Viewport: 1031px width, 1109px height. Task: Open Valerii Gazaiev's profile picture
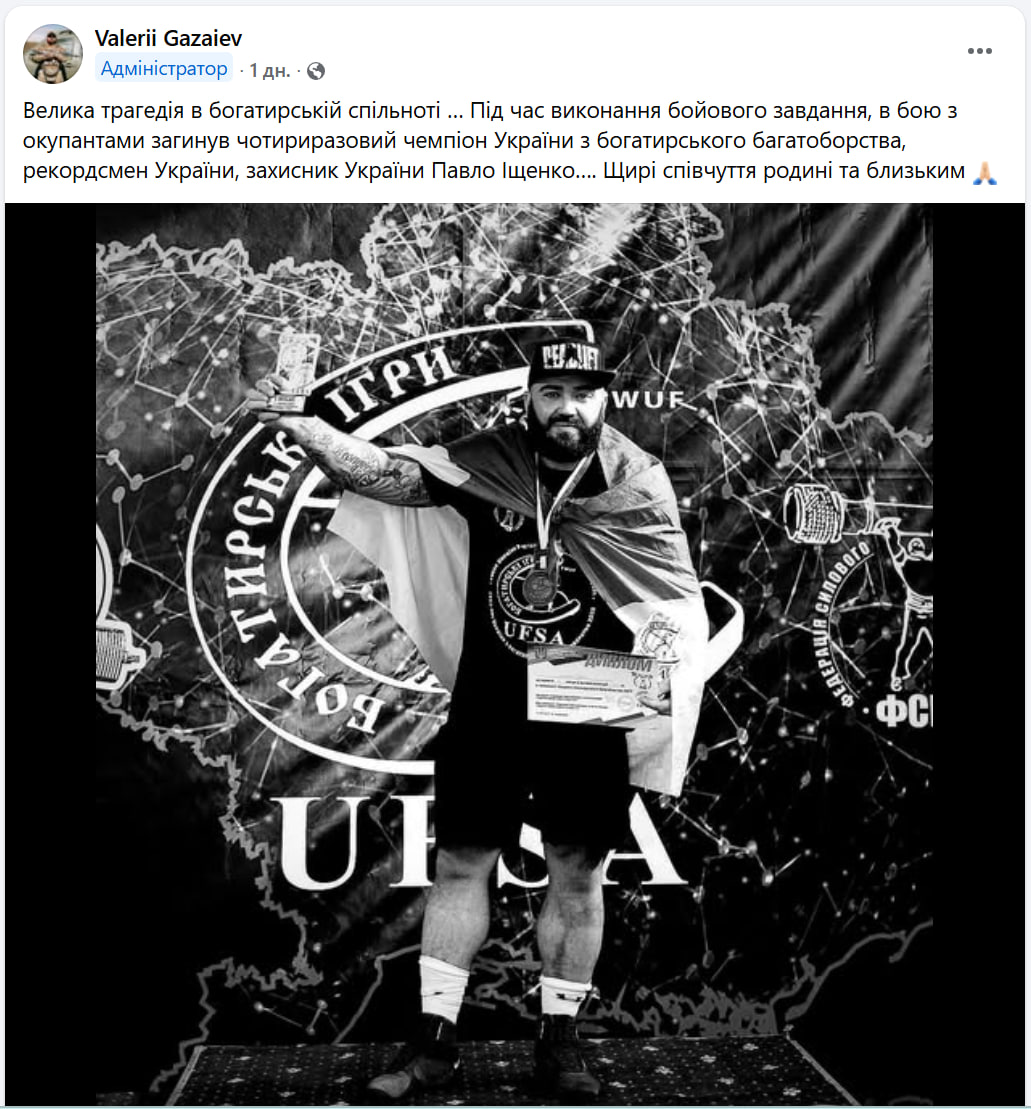point(53,54)
